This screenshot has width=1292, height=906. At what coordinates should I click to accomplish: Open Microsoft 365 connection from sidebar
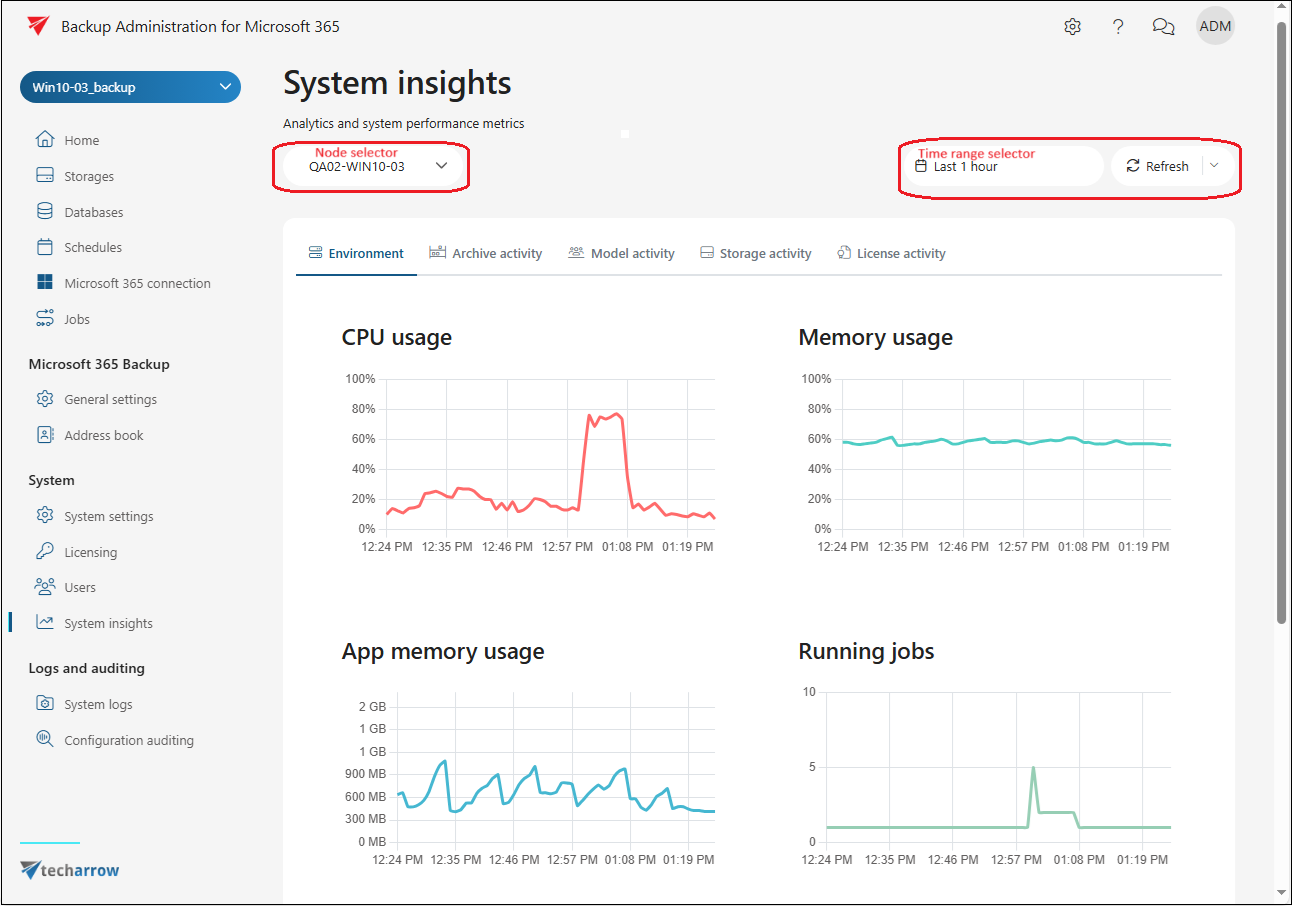pos(137,284)
